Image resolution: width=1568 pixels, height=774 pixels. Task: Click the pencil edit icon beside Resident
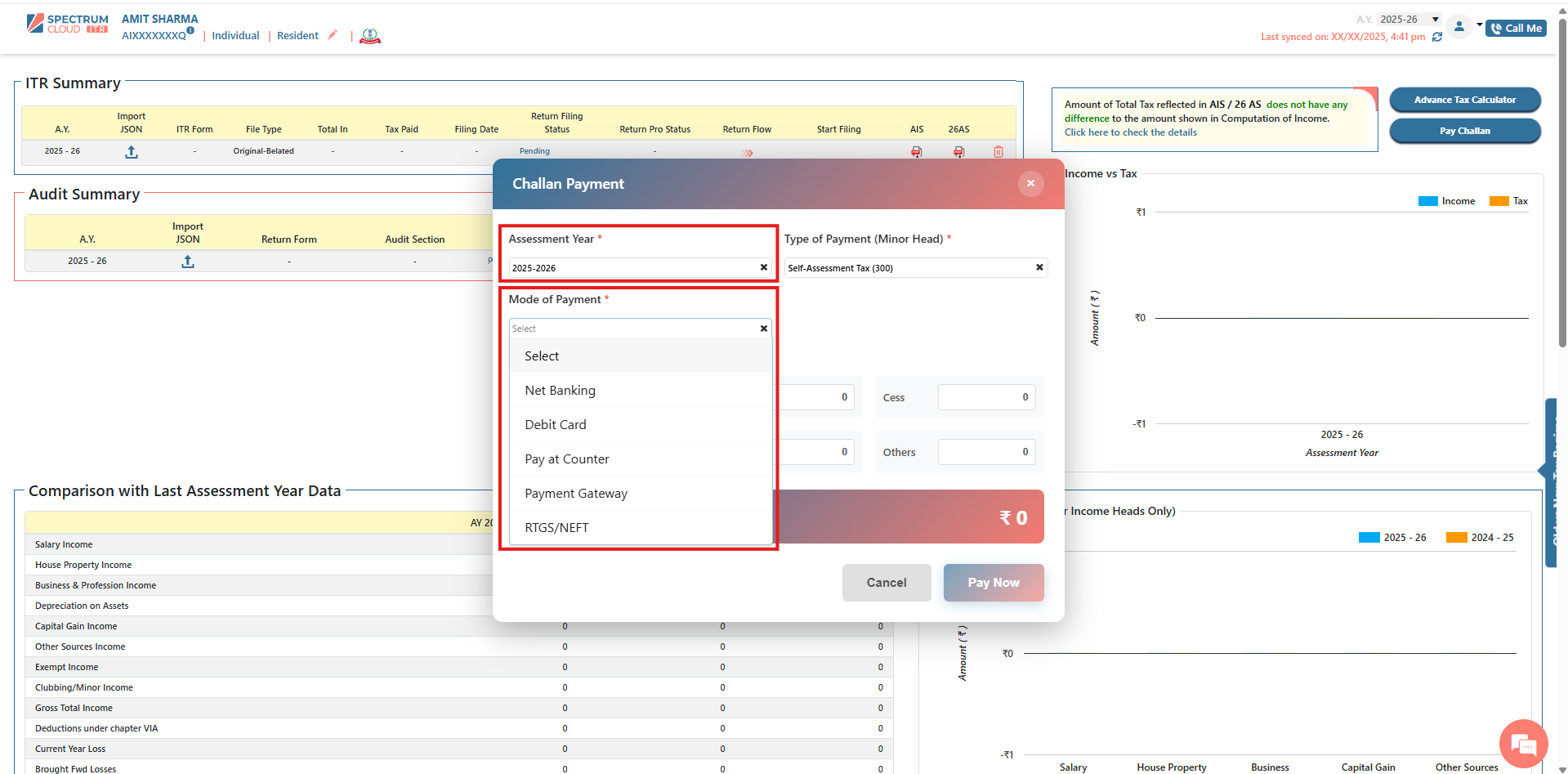coord(333,35)
